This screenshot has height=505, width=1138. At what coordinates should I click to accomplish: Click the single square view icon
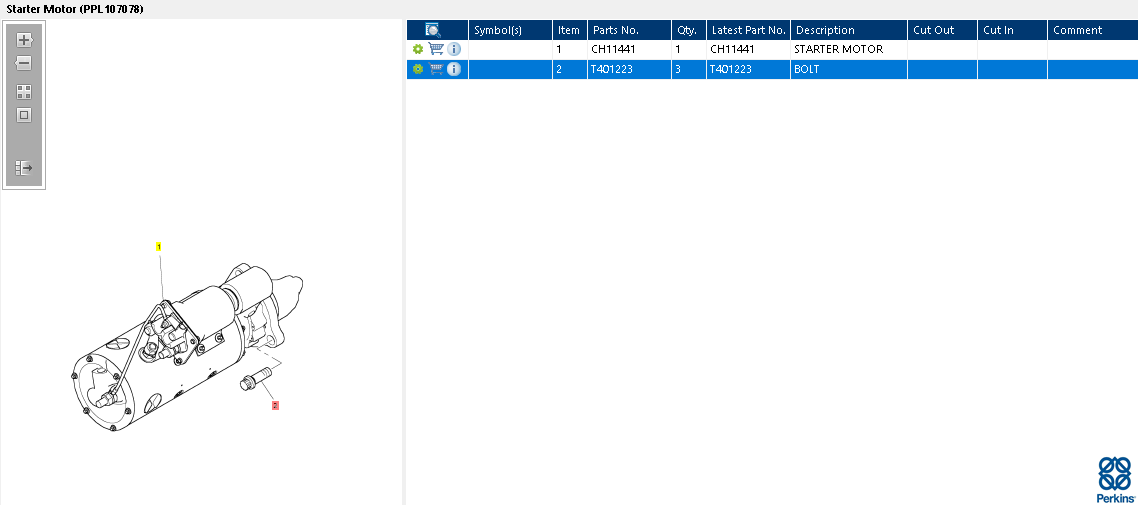[24, 115]
